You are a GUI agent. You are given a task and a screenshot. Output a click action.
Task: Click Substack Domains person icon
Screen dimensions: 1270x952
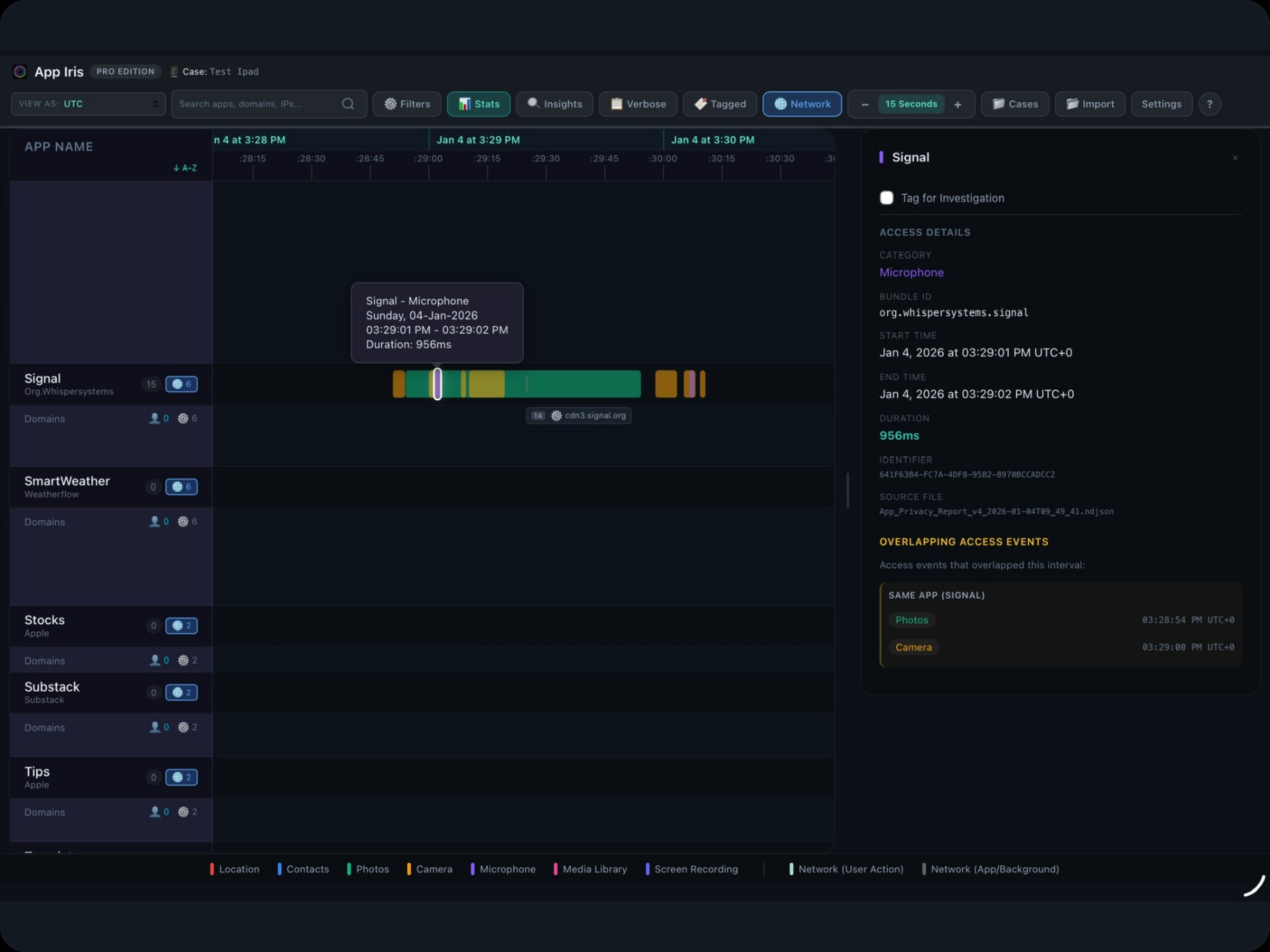(x=154, y=727)
